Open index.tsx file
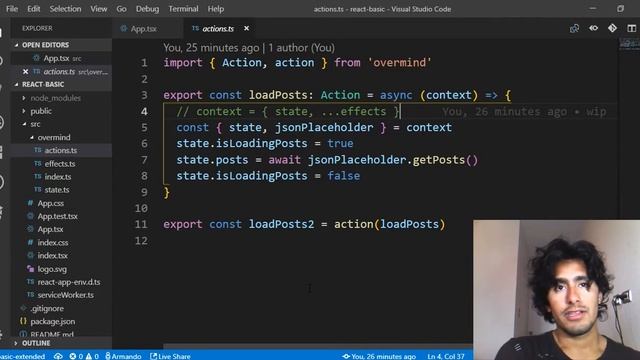 click(x=52, y=256)
